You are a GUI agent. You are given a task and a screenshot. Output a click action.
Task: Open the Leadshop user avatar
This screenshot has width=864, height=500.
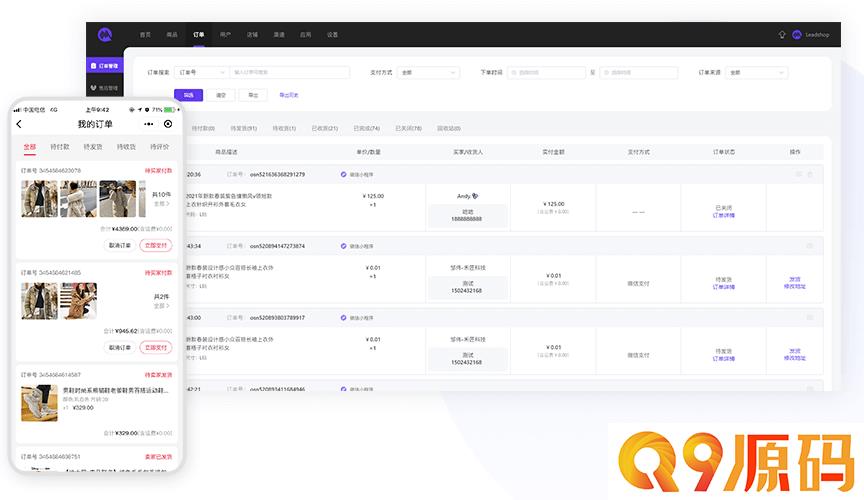click(796, 35)
